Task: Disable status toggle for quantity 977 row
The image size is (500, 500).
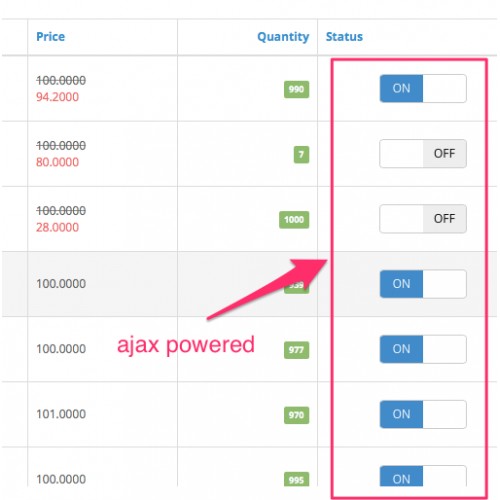Action: click(x=423, y=349)
